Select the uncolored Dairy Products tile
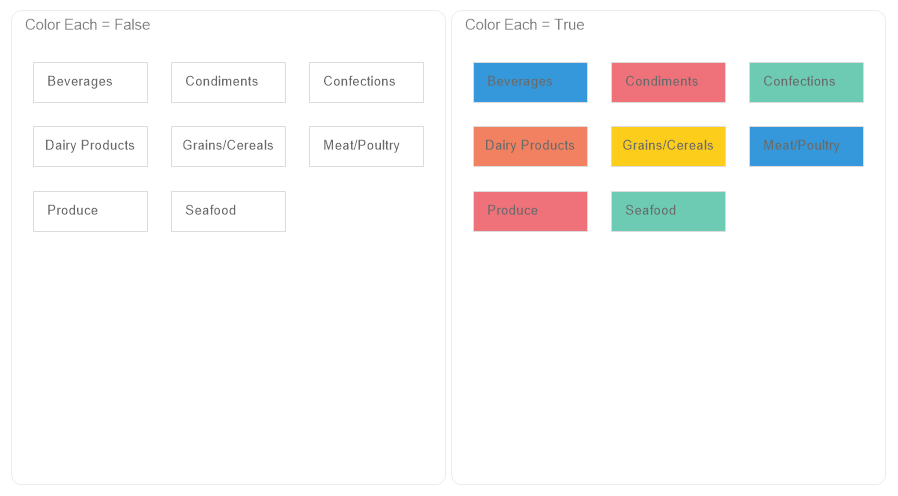 [90, 146]
